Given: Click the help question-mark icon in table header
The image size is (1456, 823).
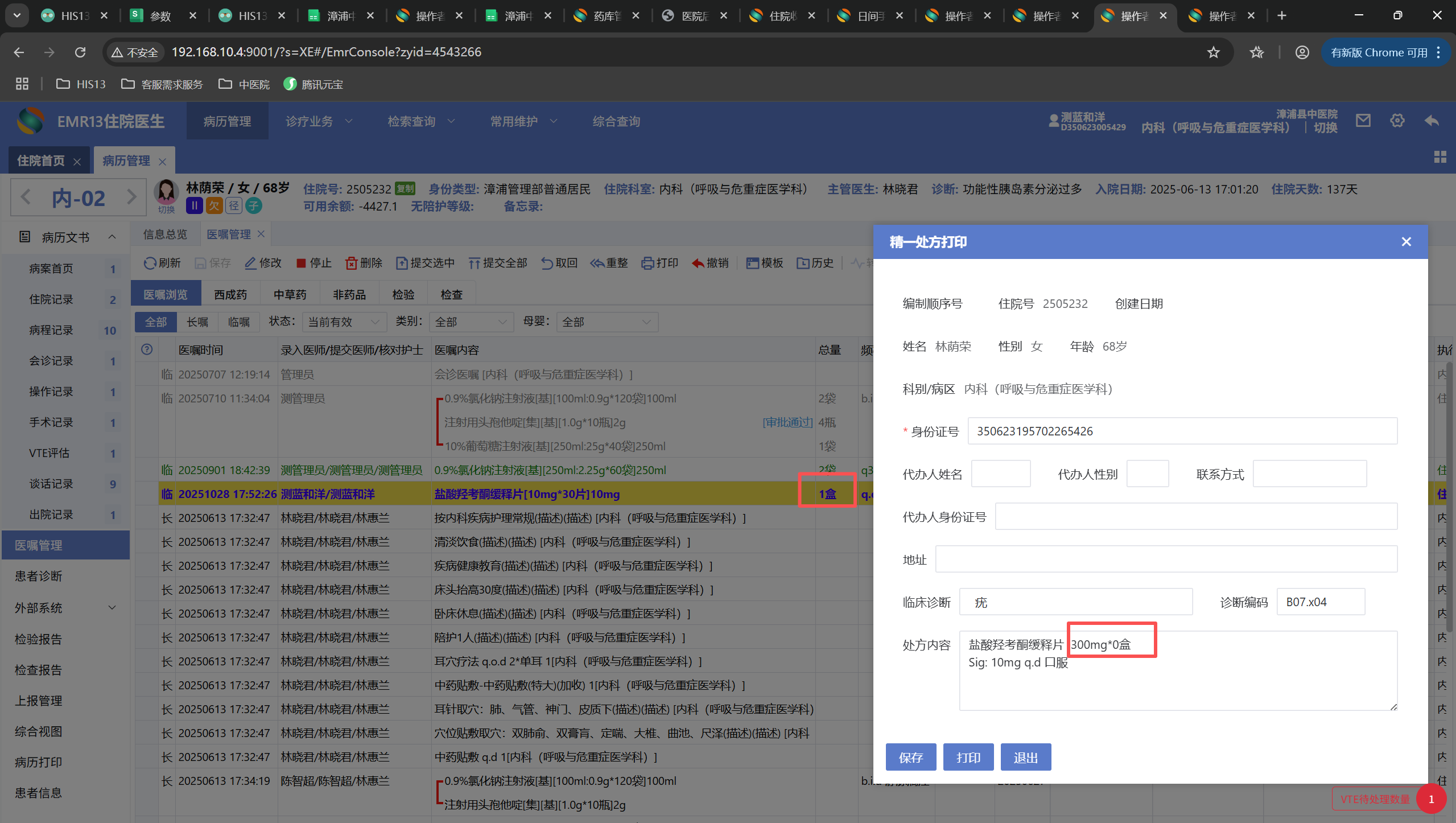Looking at the screenshot, I should (x=147, y=349).
